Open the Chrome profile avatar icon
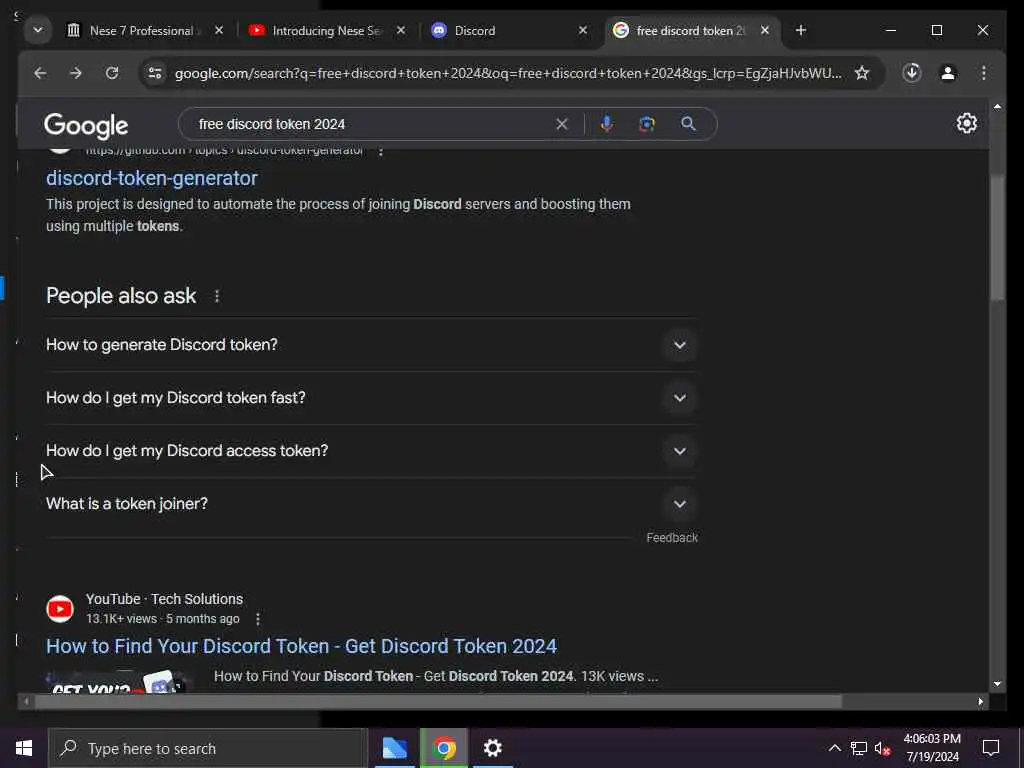Image resolution: width=1024 pixels, height=768 pixels. tap(948, 73)
